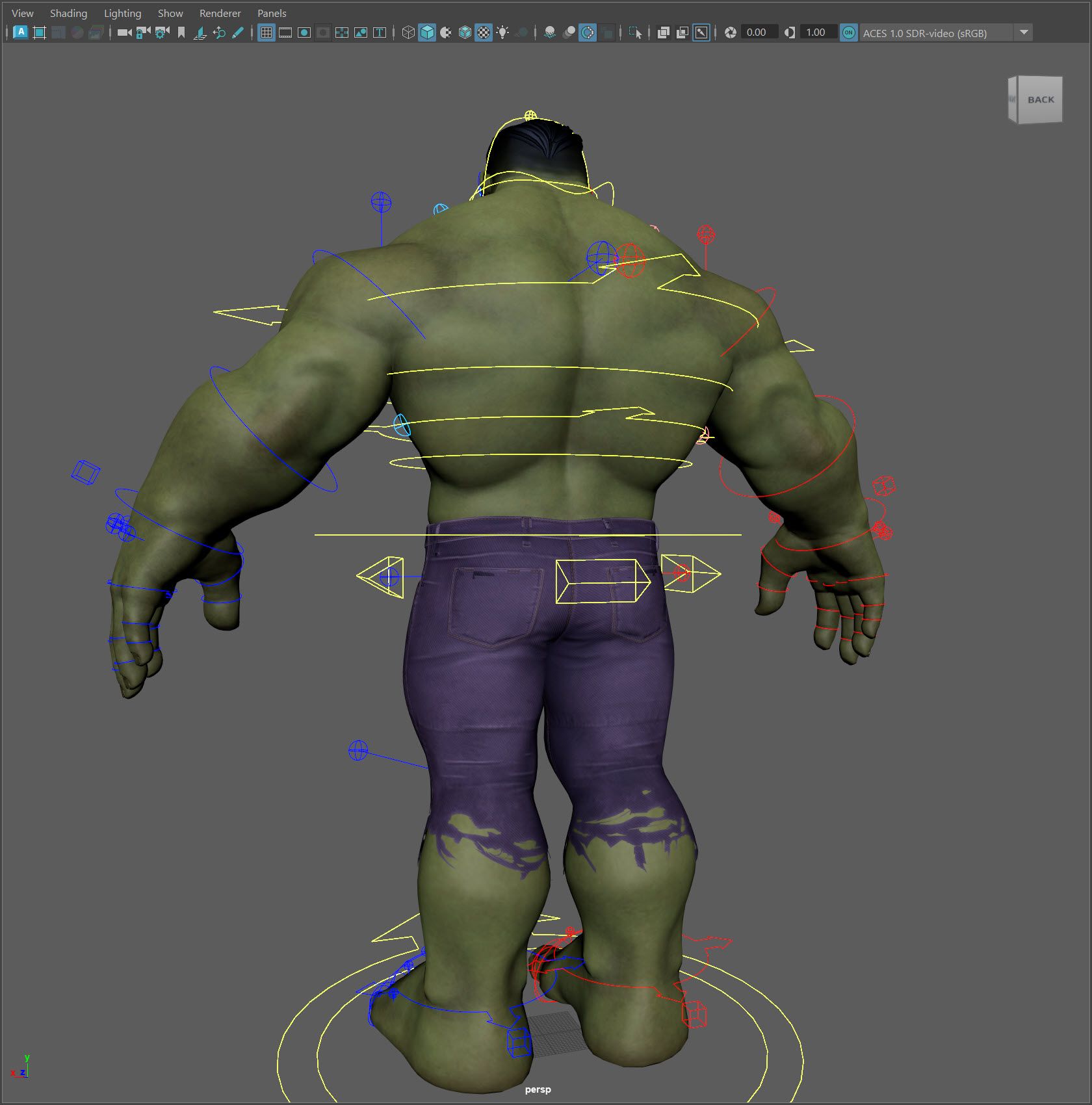
Task: Toggle the Resolution Gate display
Action: 304,32
